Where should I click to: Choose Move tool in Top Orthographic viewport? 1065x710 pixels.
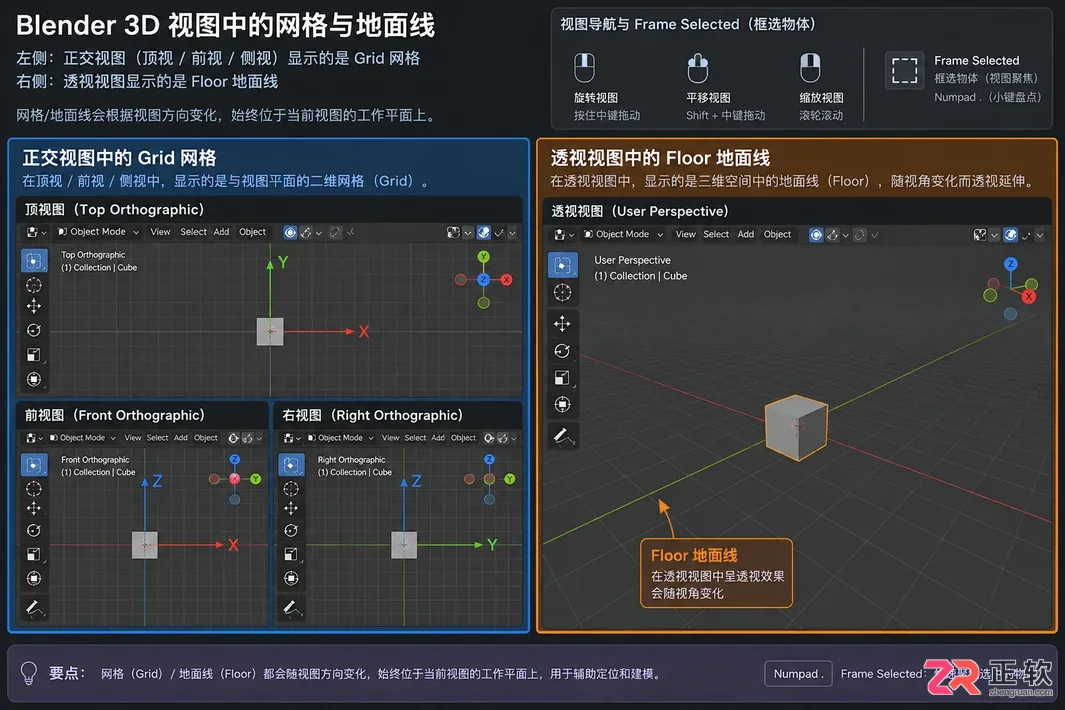(x=34, y=306)
